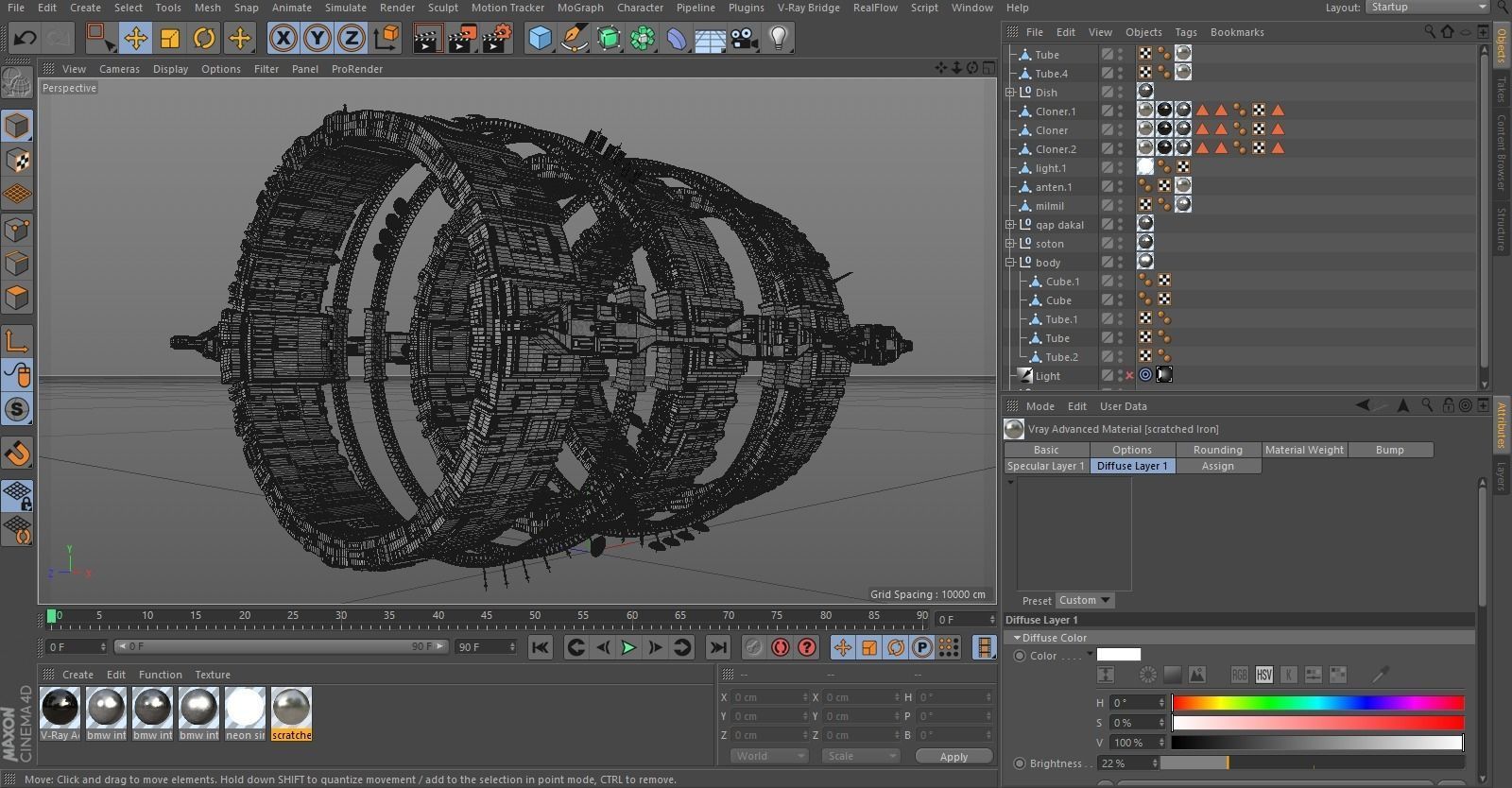Expand the qap dakal group
Image resolution: width=1512 pixels, height=788 pixels.
[1010, 225]
